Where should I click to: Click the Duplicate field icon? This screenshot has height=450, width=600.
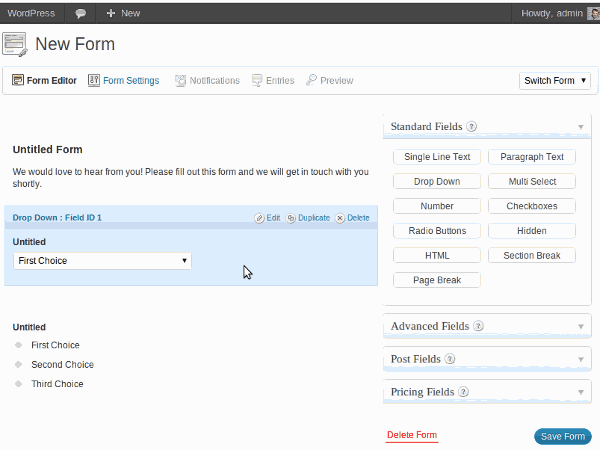pos(291,217)
